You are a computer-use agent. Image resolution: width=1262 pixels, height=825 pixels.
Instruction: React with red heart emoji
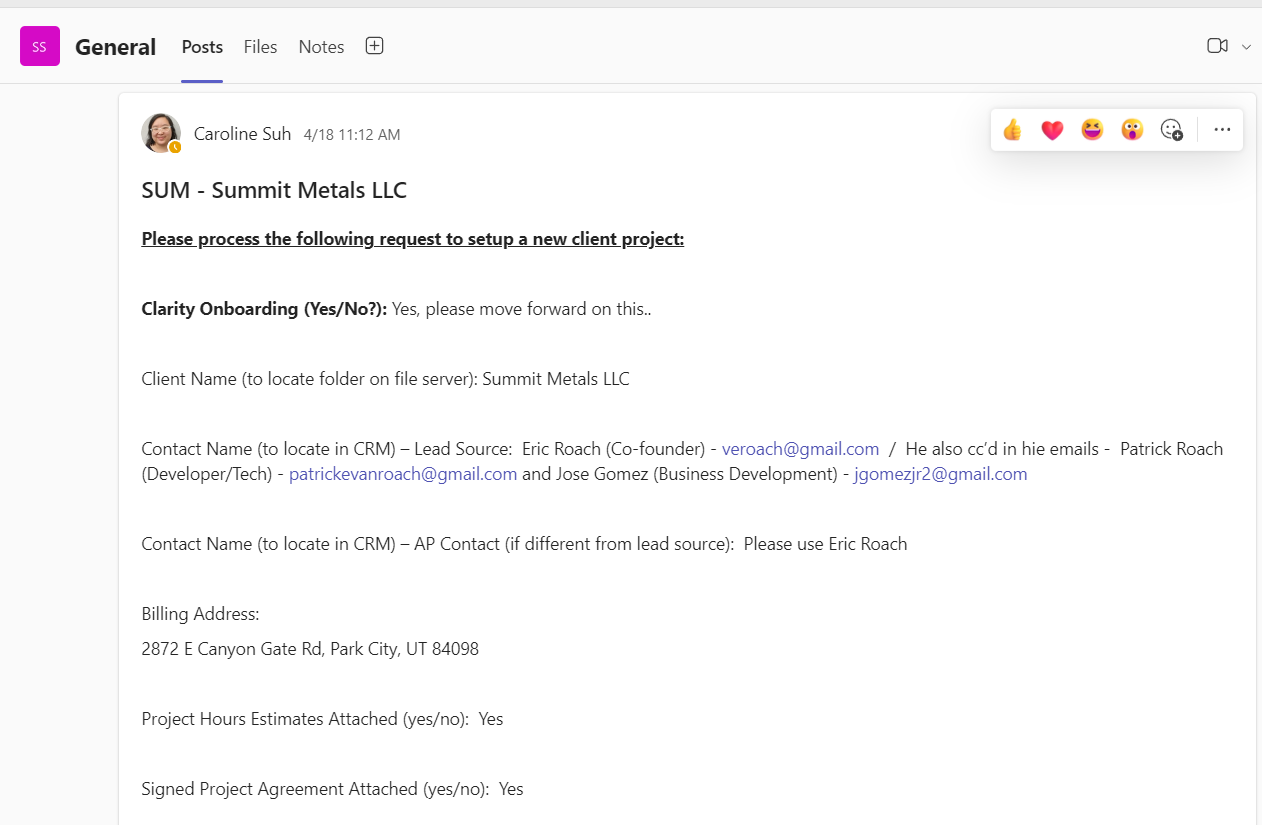(x=1052, y=130)
